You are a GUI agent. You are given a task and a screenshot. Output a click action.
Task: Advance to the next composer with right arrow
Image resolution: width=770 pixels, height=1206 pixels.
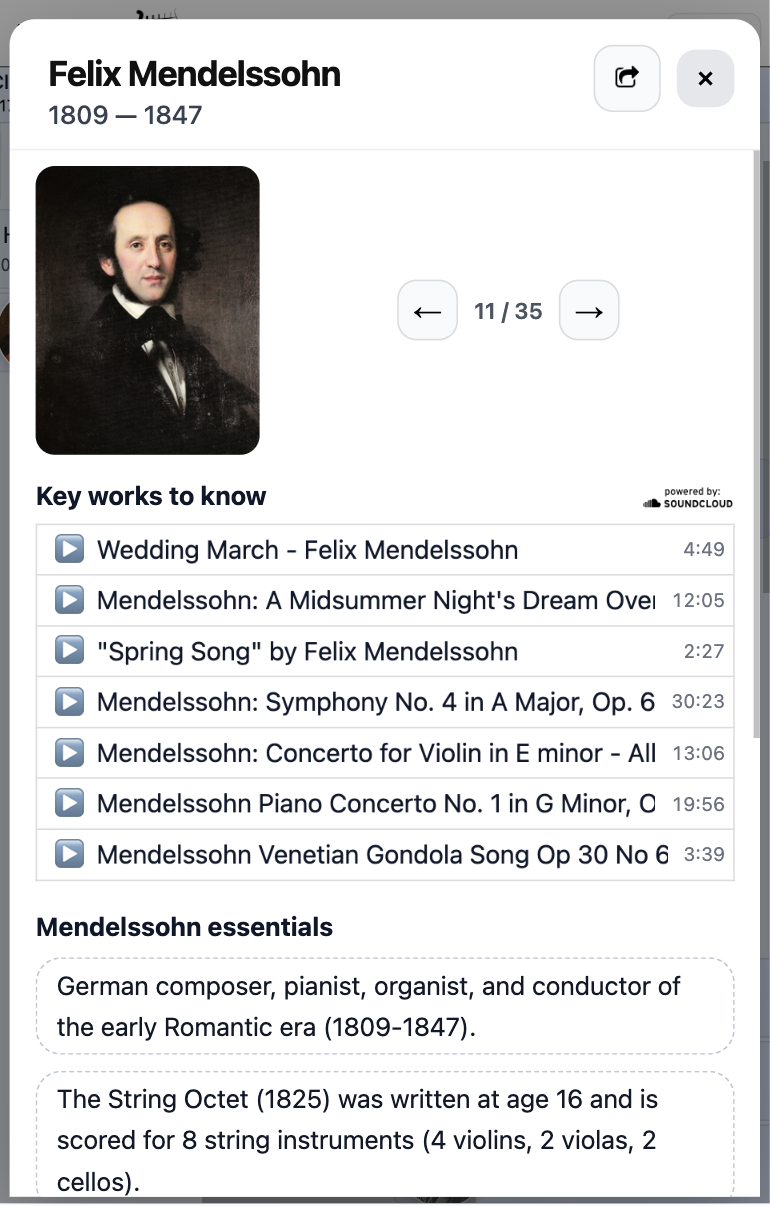click(589, 311)
